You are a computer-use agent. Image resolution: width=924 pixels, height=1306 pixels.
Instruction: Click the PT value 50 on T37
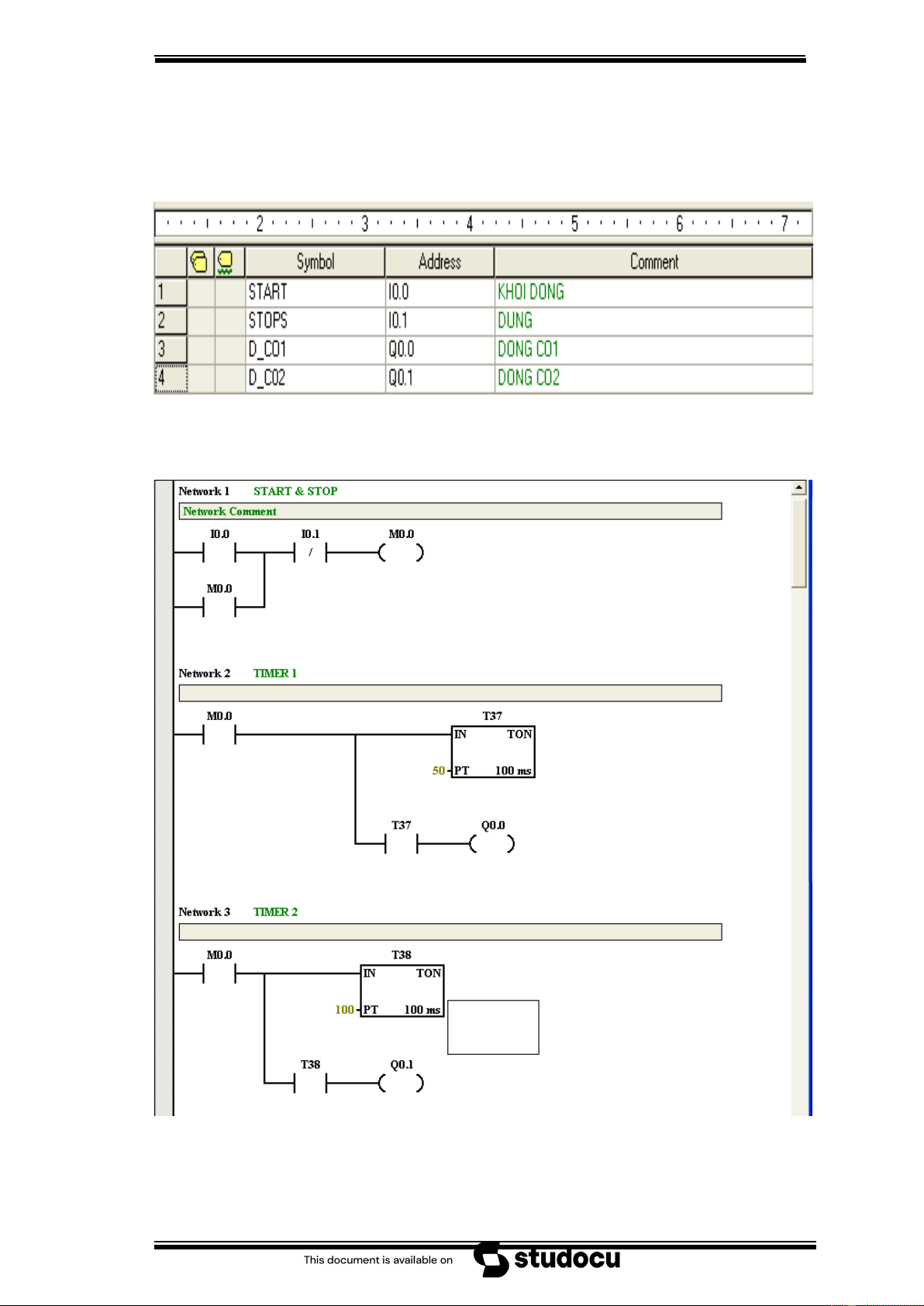click(x=439, y=770)
